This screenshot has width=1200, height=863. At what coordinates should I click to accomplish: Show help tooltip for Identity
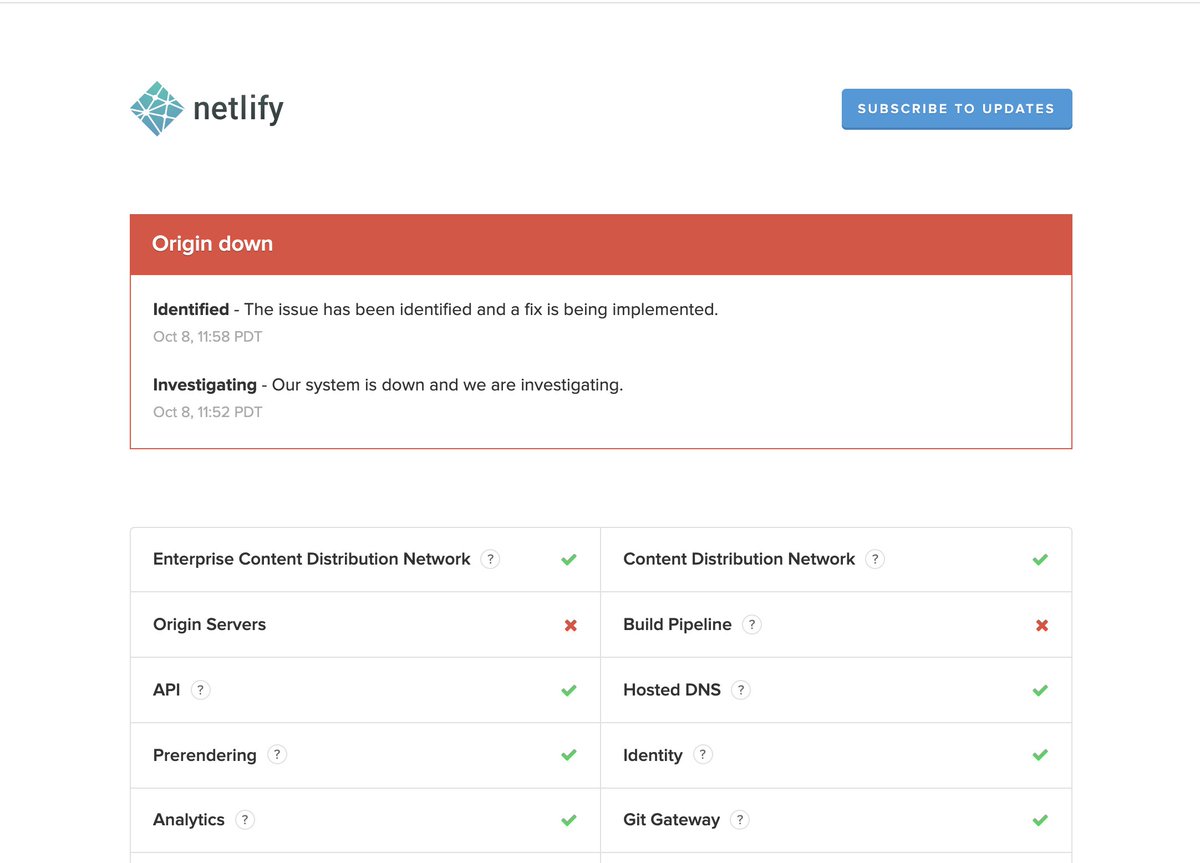click(x=703, y=755)
